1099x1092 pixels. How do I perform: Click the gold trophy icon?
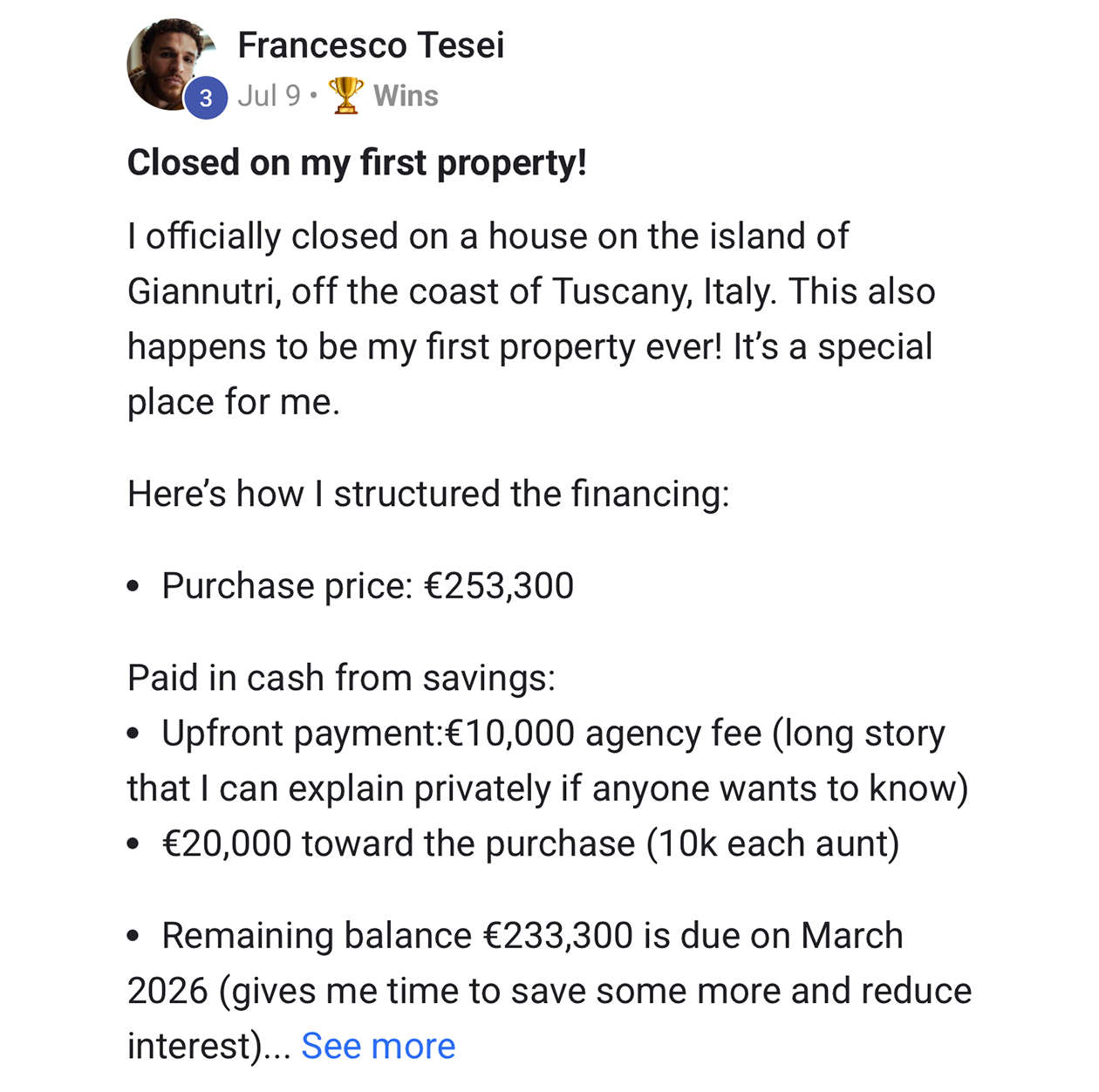pyautogui.click(x=345, y=95)
